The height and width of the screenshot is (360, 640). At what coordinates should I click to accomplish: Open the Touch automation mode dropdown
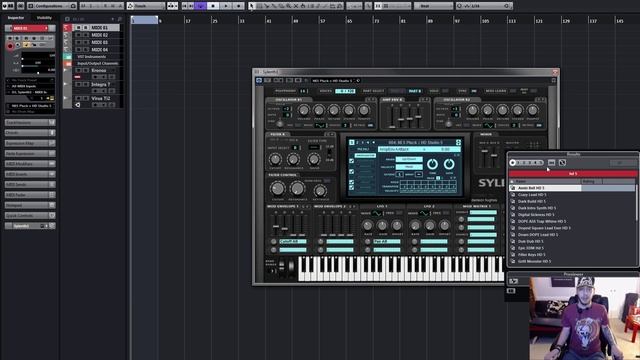pos(146,6)
